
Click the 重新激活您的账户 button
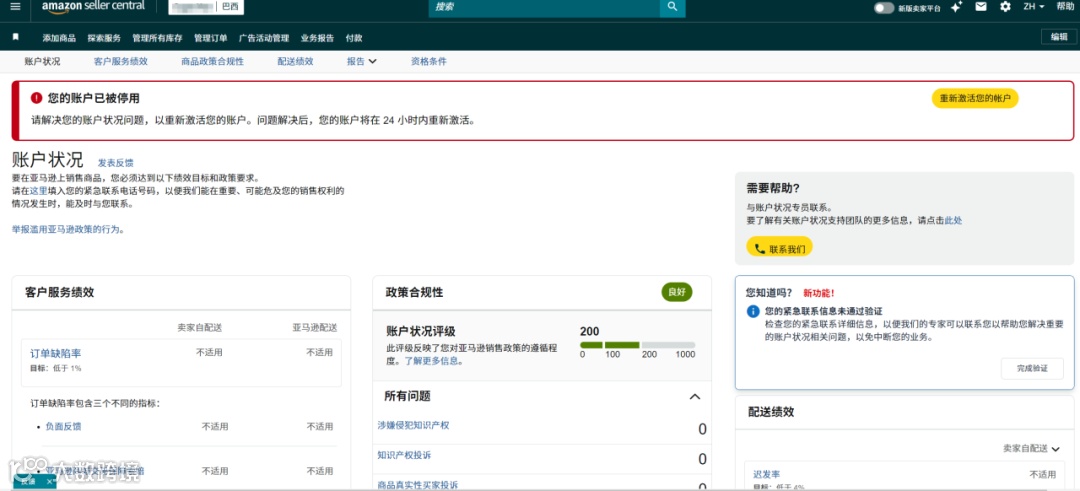975,98
